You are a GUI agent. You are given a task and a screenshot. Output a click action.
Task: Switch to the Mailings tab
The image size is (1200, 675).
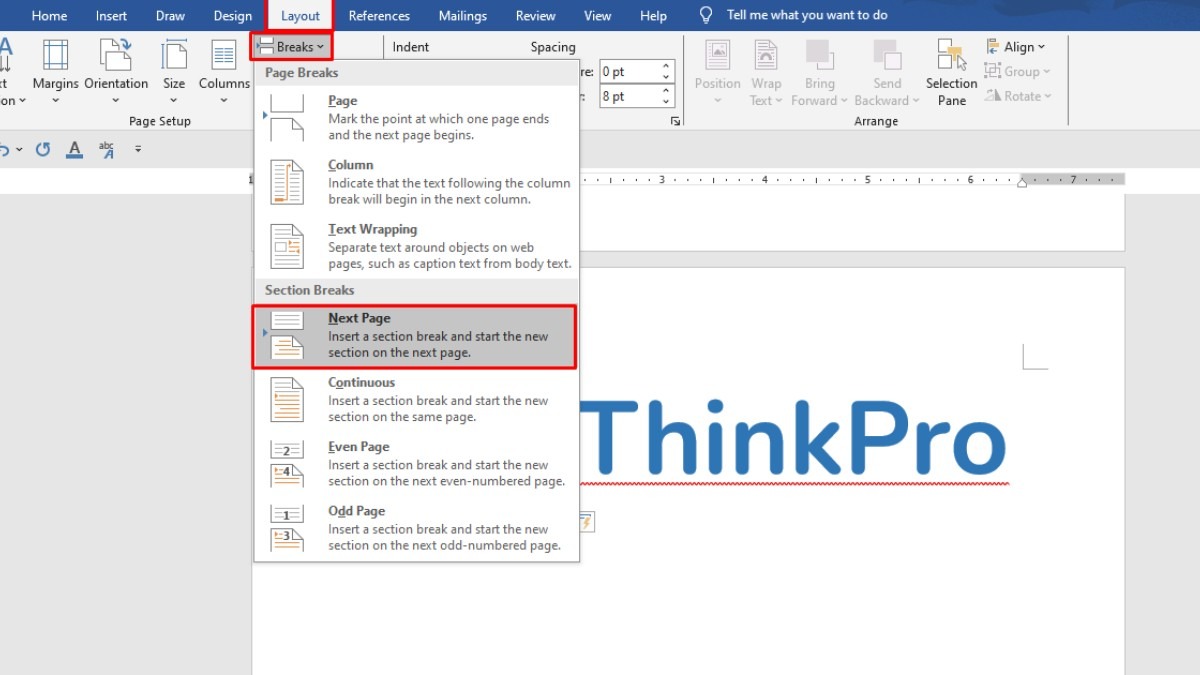pyautogui.click(x=463, y=16)
